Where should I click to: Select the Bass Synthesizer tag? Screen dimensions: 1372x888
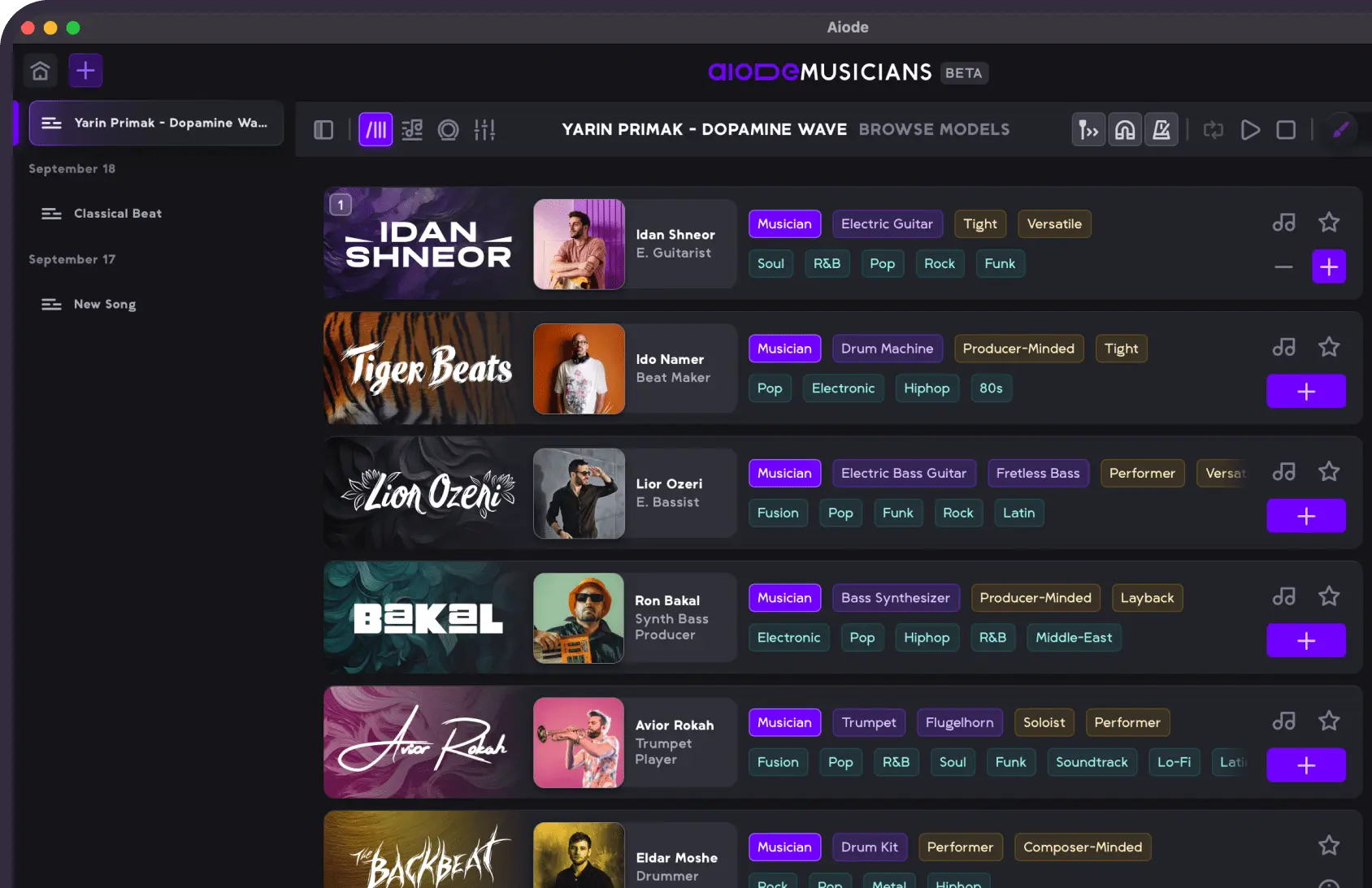[896, 598]
